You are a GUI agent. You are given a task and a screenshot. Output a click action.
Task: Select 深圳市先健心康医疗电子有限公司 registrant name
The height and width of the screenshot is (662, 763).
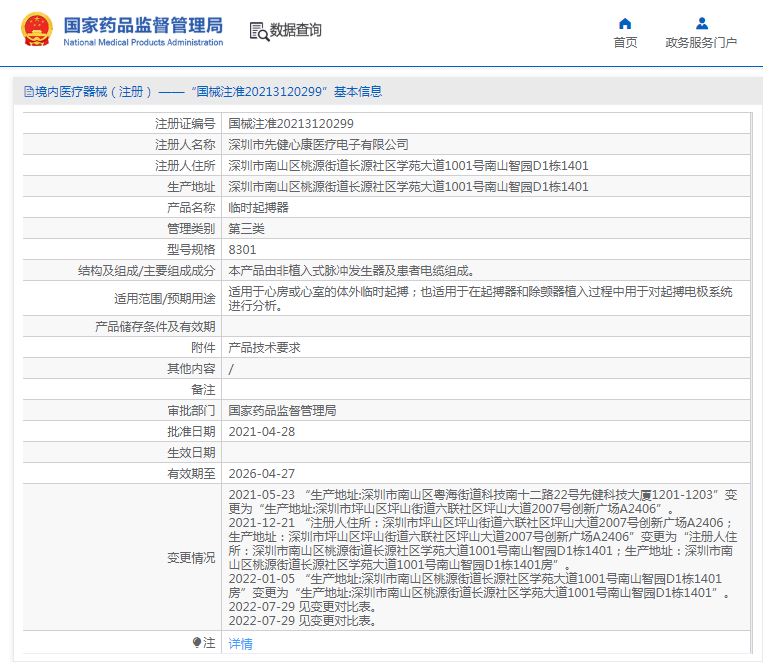point(318,145)
